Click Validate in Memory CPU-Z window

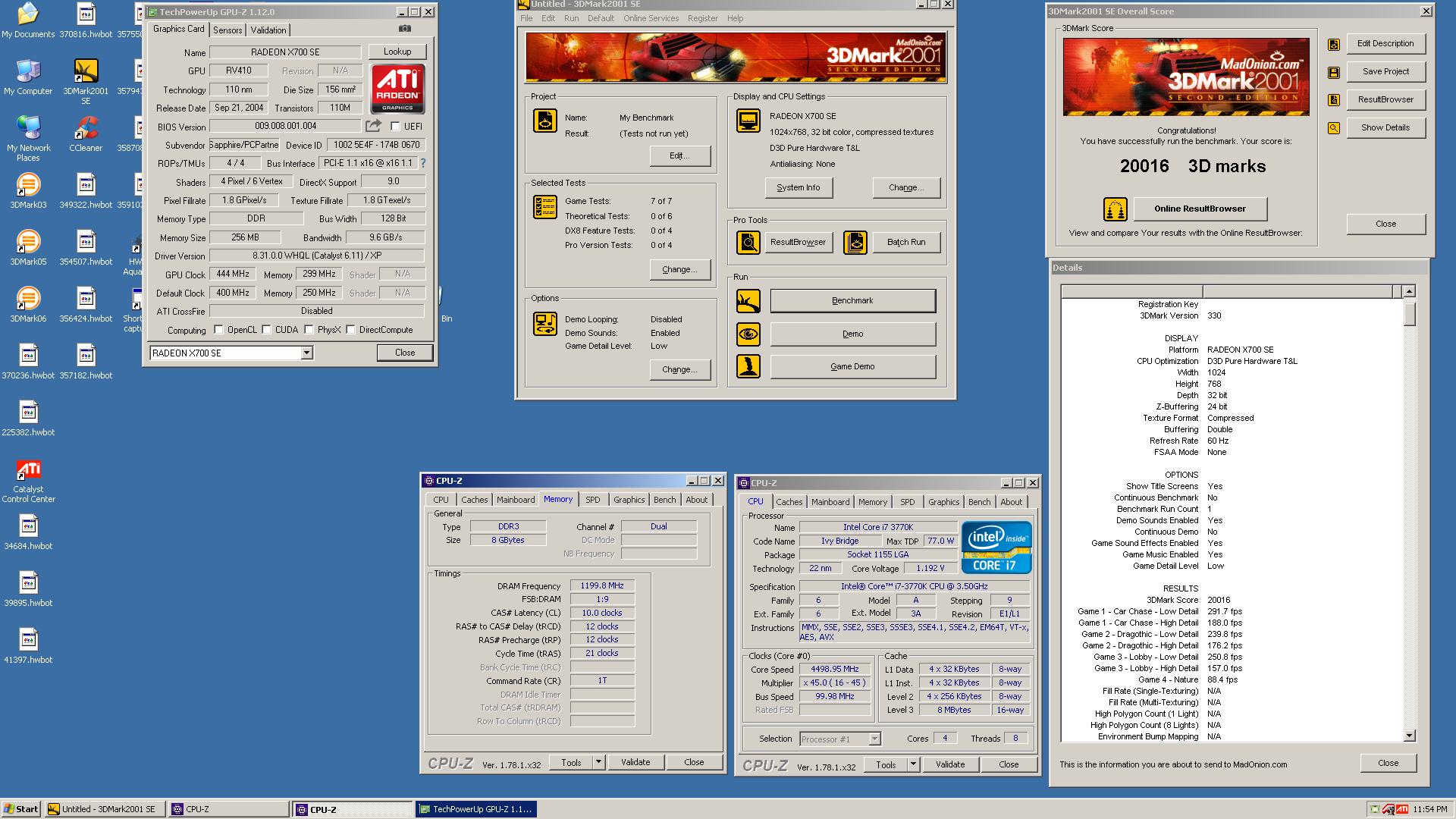point(635,762)
